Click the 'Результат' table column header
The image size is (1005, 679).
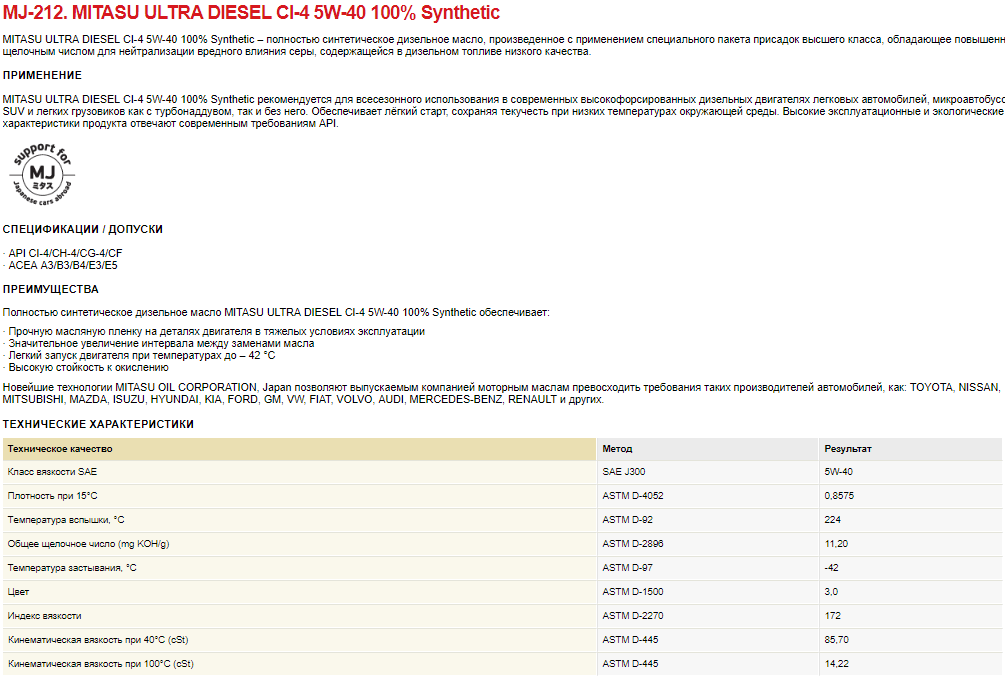point(848,449)
